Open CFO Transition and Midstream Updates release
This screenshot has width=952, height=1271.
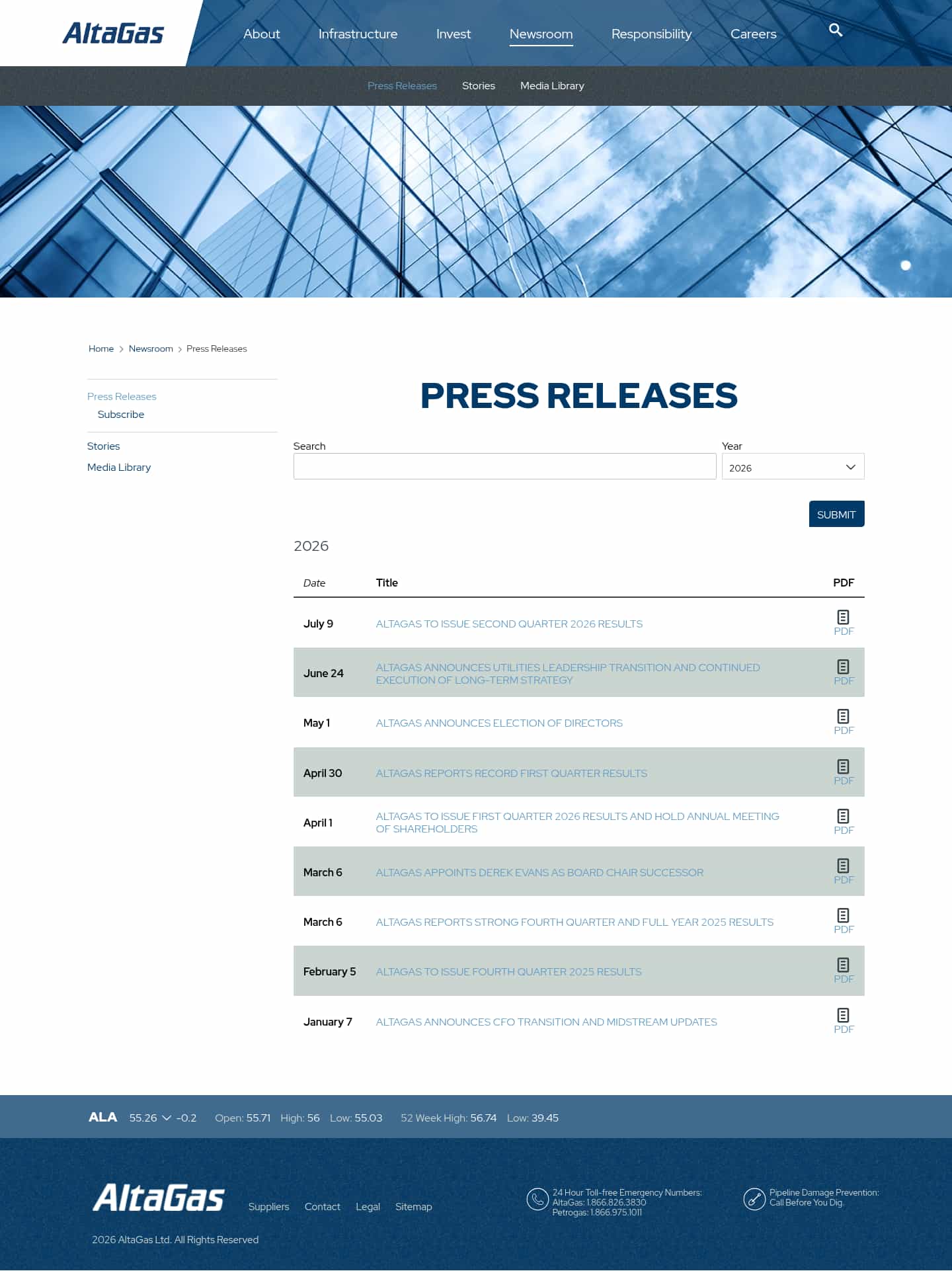[x=546, y=1022]
